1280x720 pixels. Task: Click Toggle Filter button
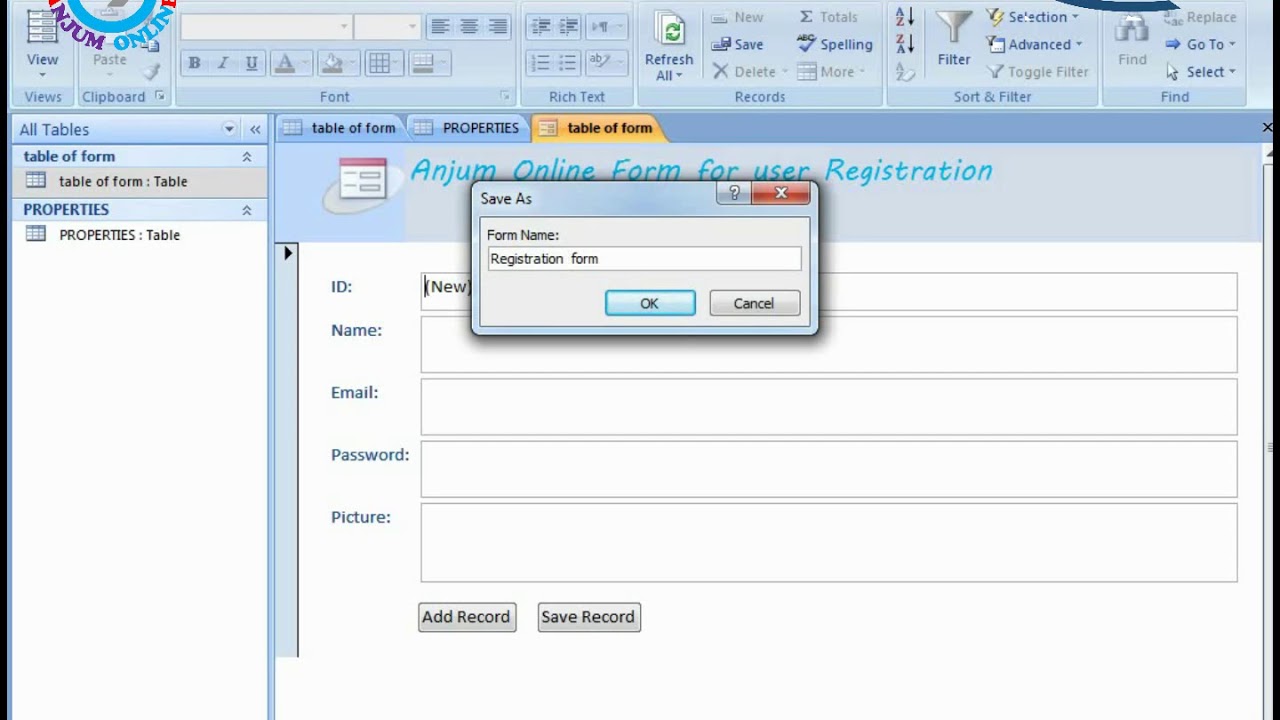pos(1038,72)
